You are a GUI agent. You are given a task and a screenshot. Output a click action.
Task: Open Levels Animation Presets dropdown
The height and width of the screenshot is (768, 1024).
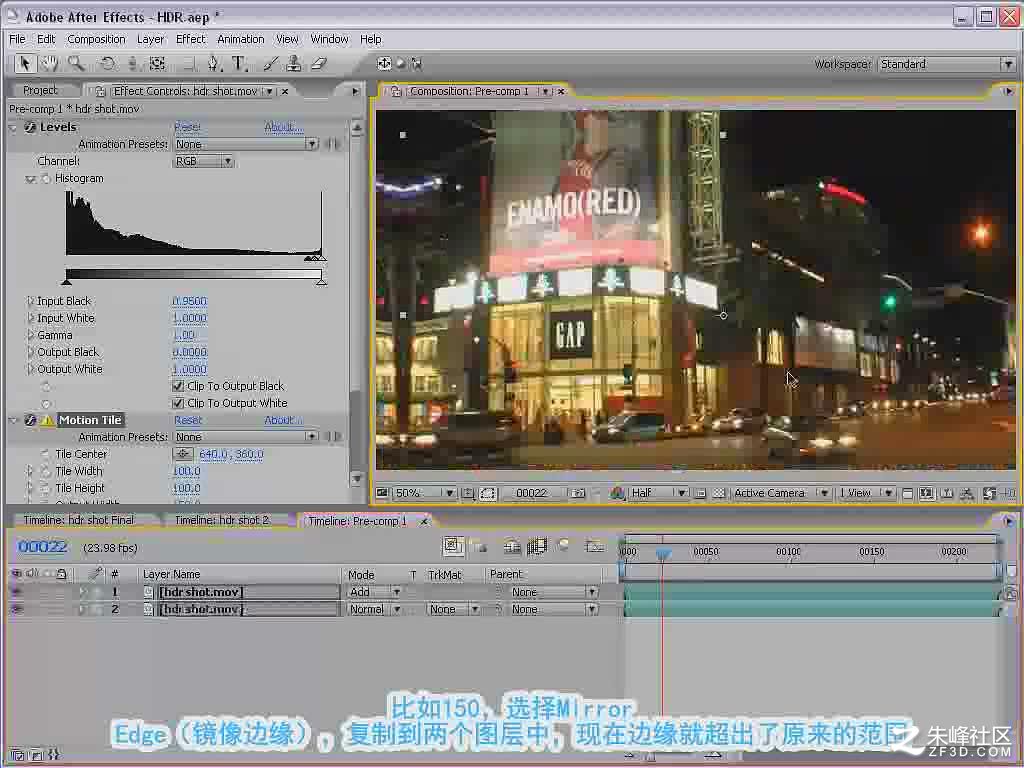pos(246,144)
